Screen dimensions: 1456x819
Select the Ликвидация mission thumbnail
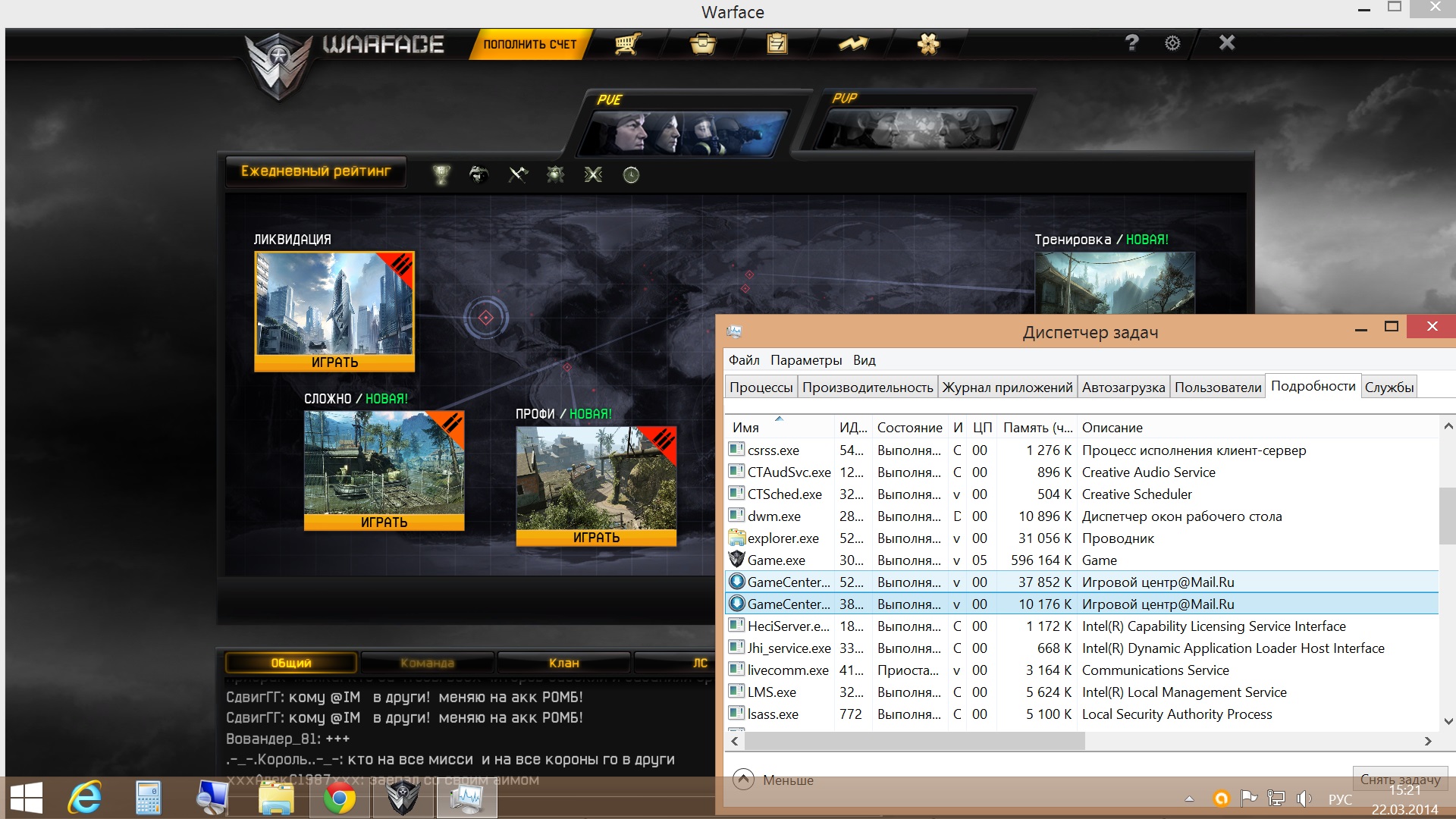coord(334,303)
